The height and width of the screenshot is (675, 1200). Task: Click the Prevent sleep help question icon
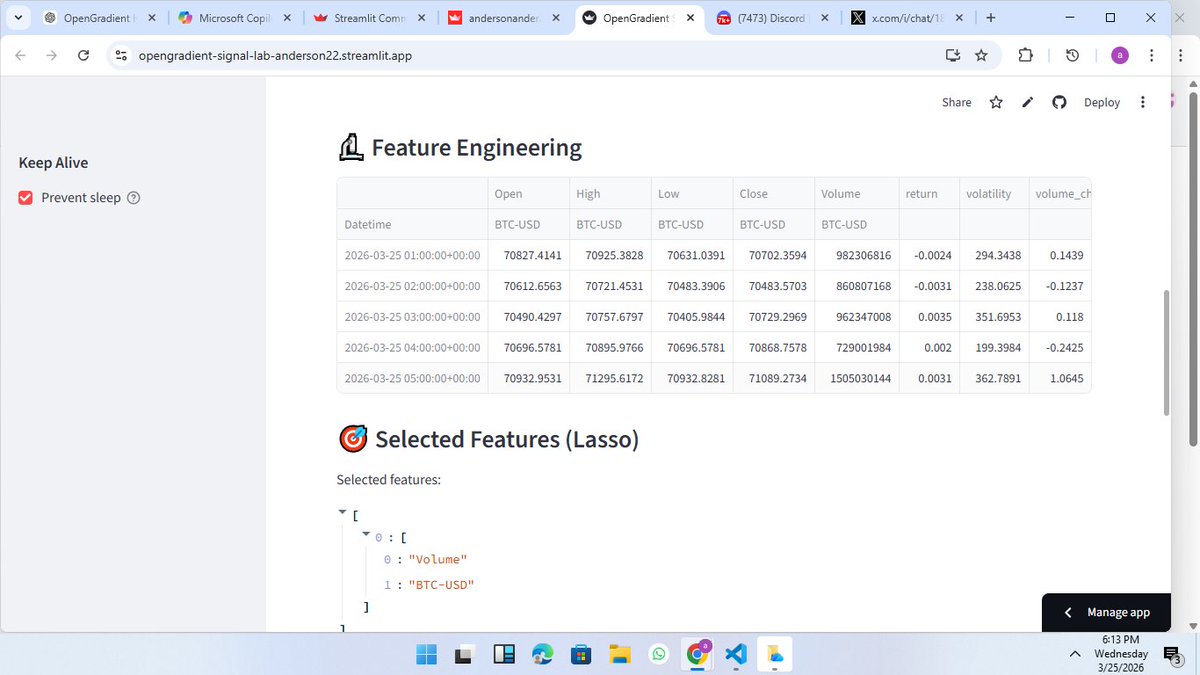point(134,198)
